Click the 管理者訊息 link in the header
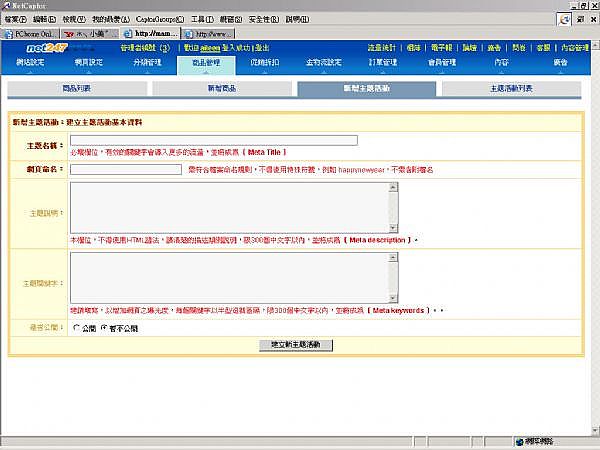600x450 pixels. 145,48
